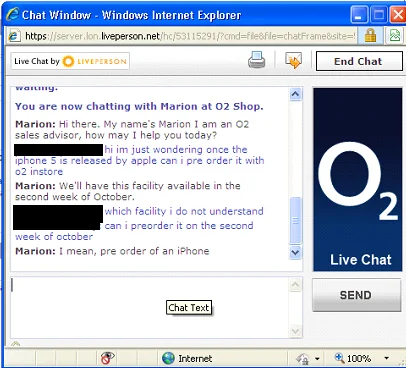
Task: Click 'which facility i do not understand' text
Action: pyautogui.click(x=184, y=211)
